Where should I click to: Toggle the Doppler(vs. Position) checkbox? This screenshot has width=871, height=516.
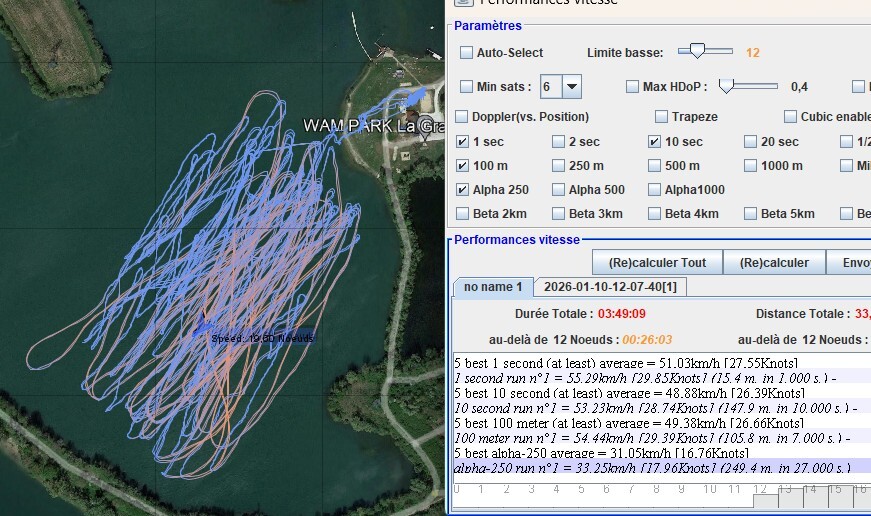pos(462,117)
